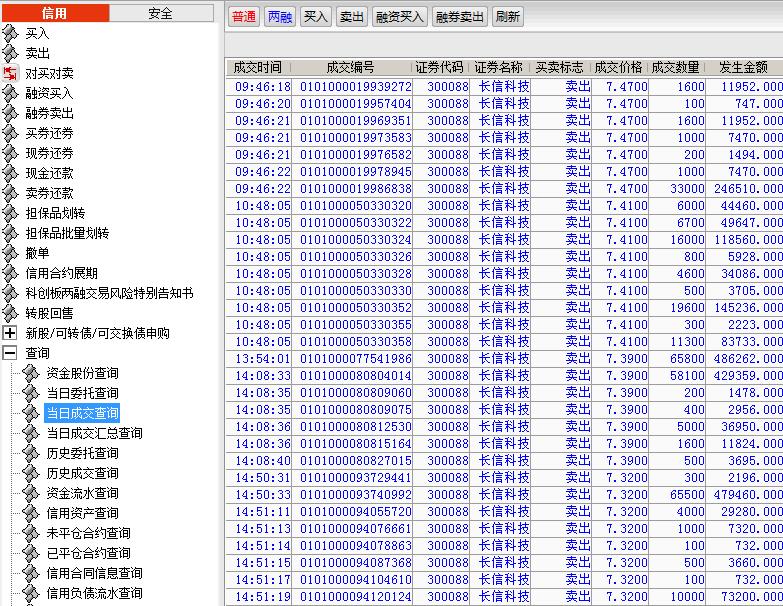The width and height of the screenshot is (783, 606).
Task: Click the icon next to 撤单
Action: point(10,253)
